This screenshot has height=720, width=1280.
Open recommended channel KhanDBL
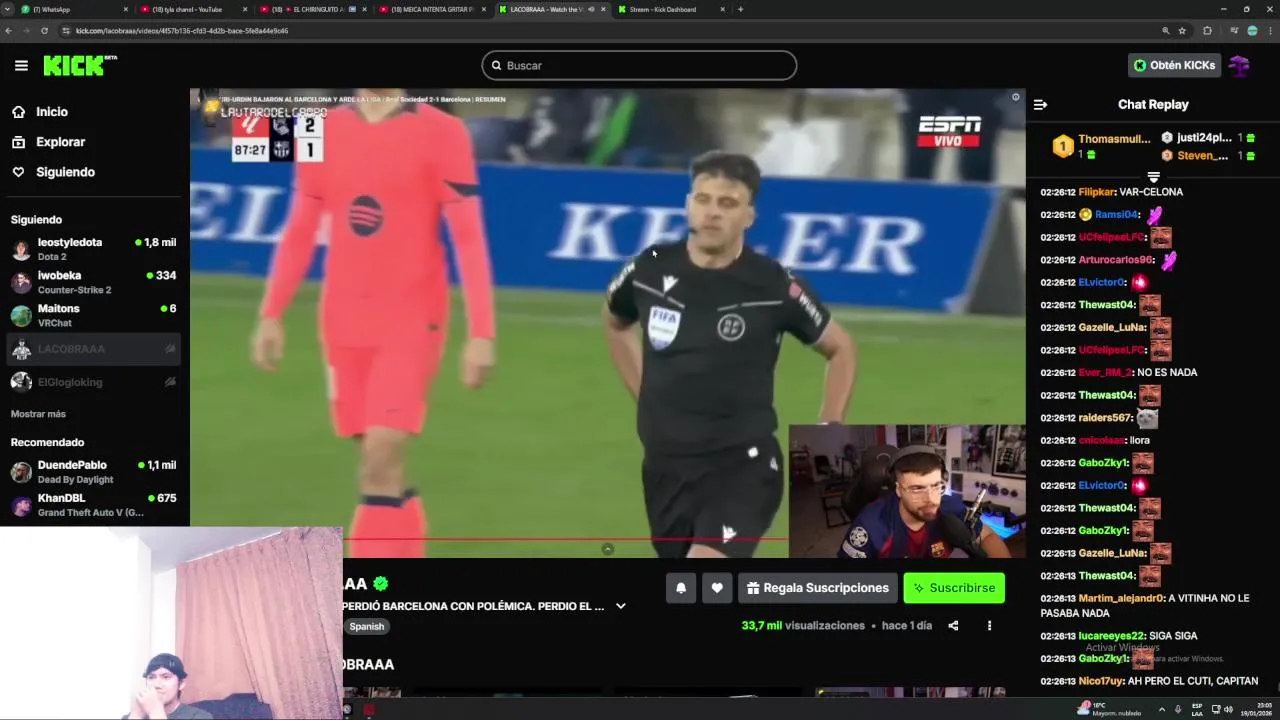[94, 505]
